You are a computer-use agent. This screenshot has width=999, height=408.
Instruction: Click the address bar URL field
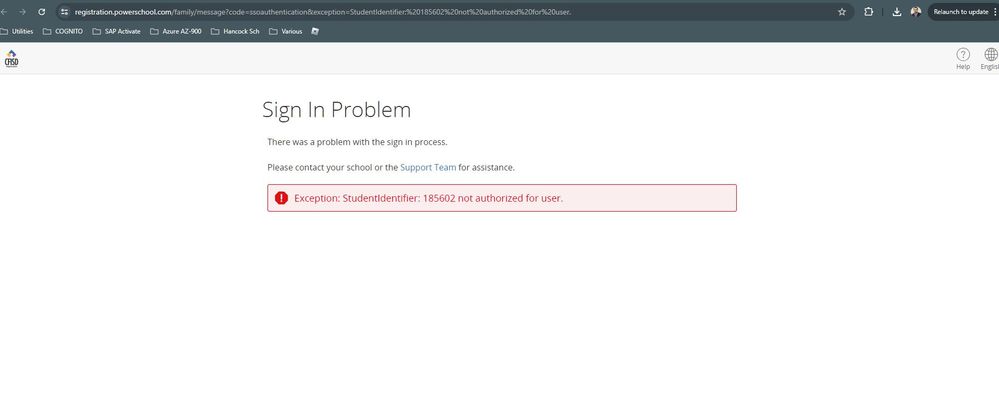click(x=400, y=12)
